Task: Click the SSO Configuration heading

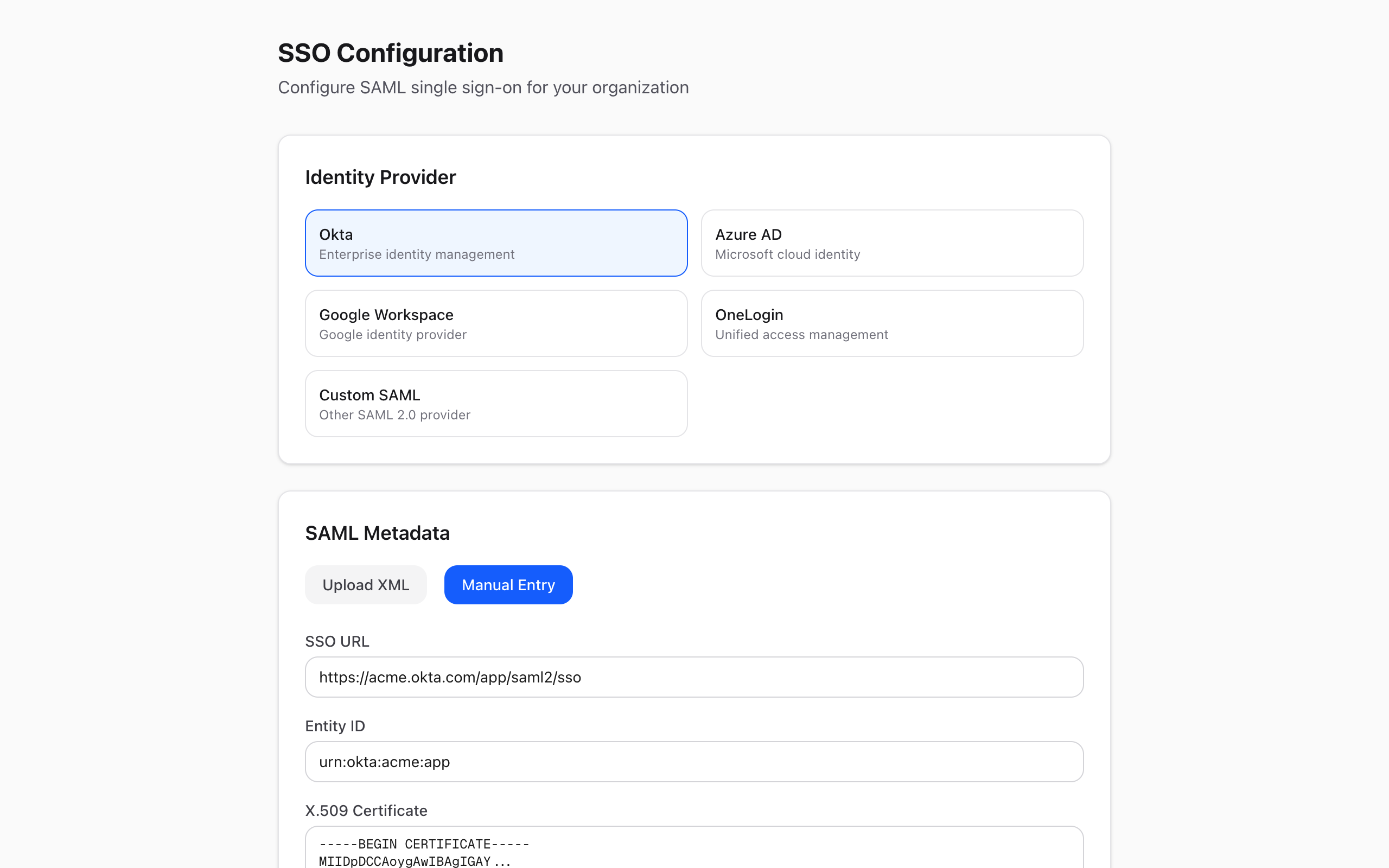Action: (x=390, y=52)
